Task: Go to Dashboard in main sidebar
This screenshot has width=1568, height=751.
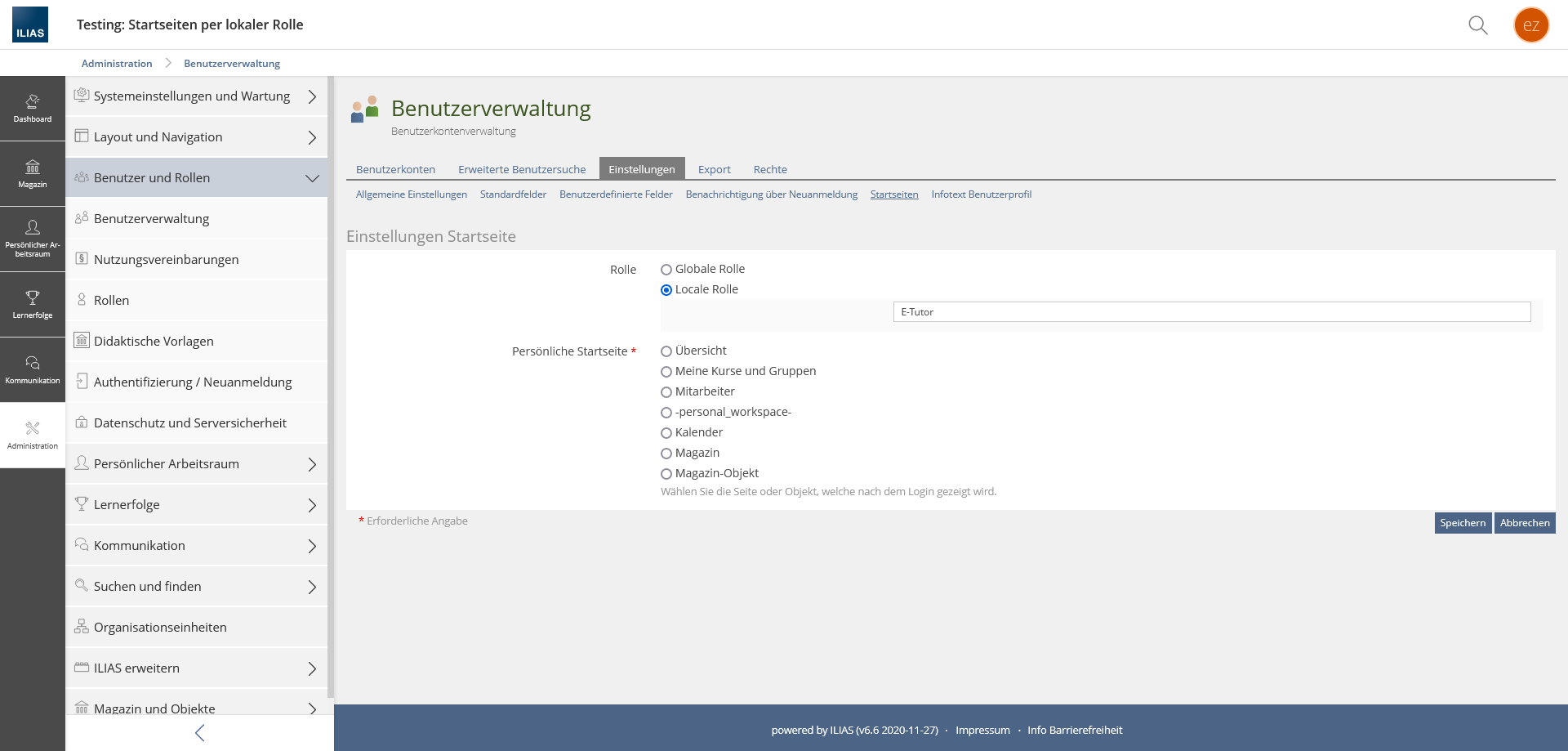Action: (33, 109)
